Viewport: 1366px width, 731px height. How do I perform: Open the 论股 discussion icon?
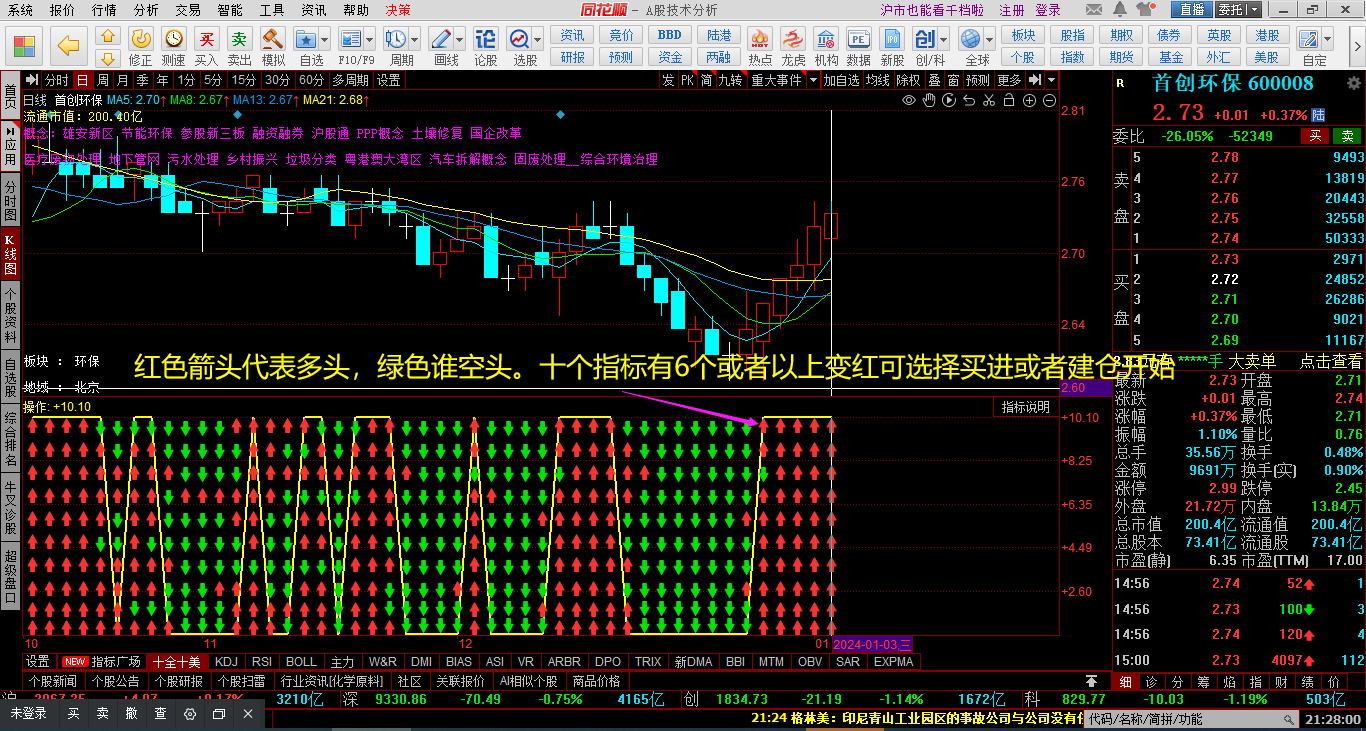tap(485, 38)
